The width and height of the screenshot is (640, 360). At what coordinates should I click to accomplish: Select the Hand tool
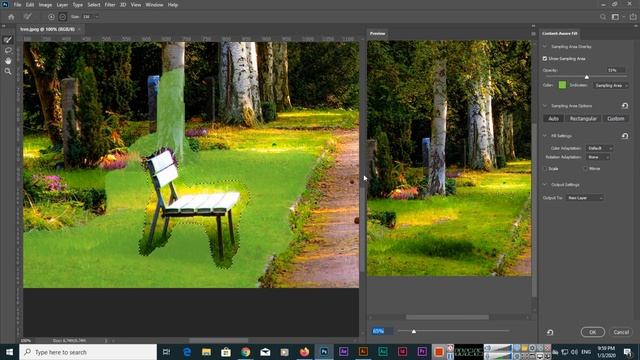[x=8, y=61]
